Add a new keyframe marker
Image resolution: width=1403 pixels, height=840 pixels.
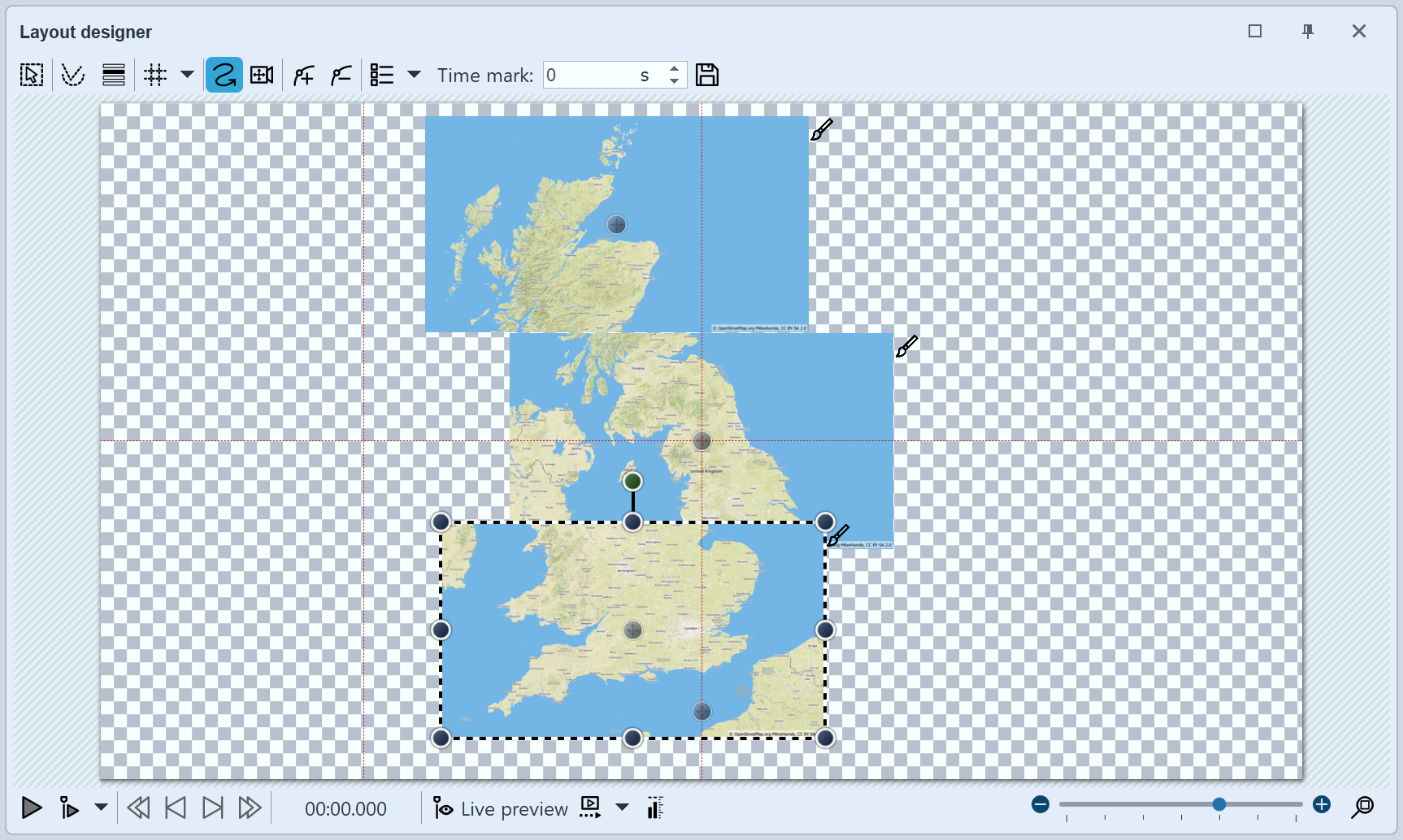tap(302, 74)
